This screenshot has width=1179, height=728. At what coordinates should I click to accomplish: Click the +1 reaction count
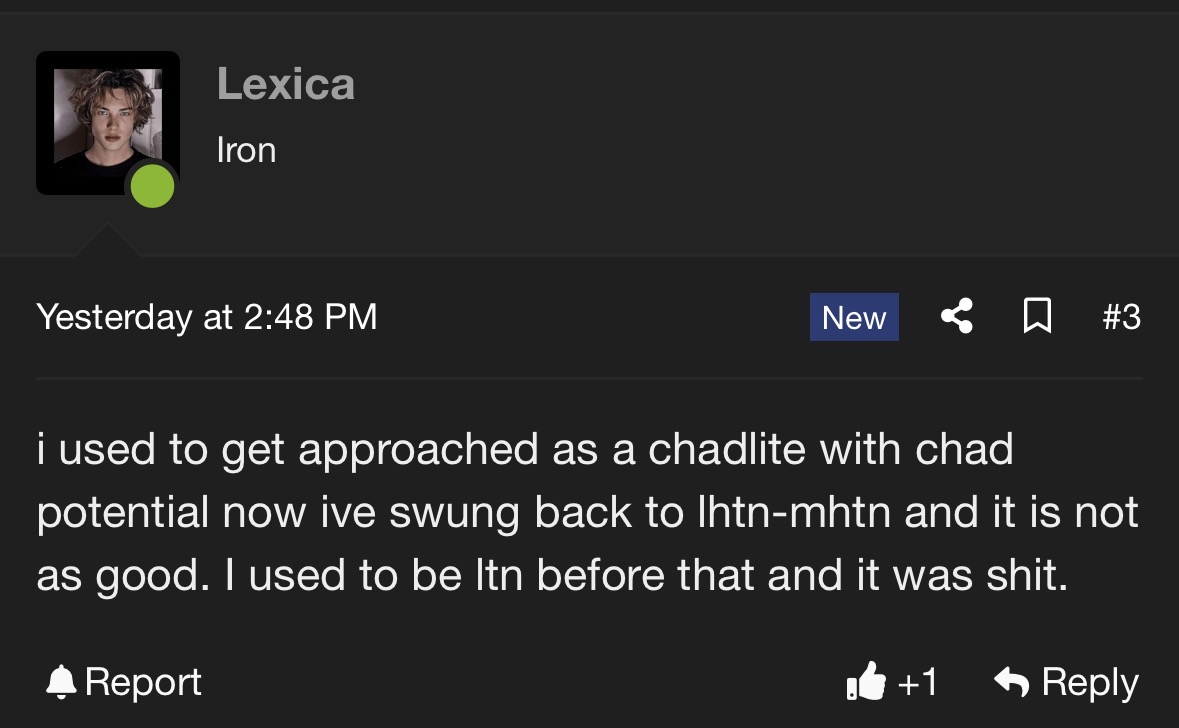point(918,682)
